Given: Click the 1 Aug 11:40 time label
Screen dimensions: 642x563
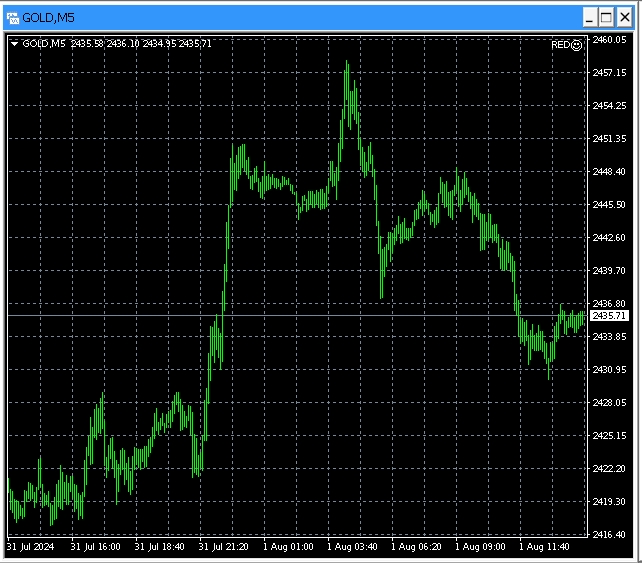Looking at the screenshot, I should pos(546,548).
